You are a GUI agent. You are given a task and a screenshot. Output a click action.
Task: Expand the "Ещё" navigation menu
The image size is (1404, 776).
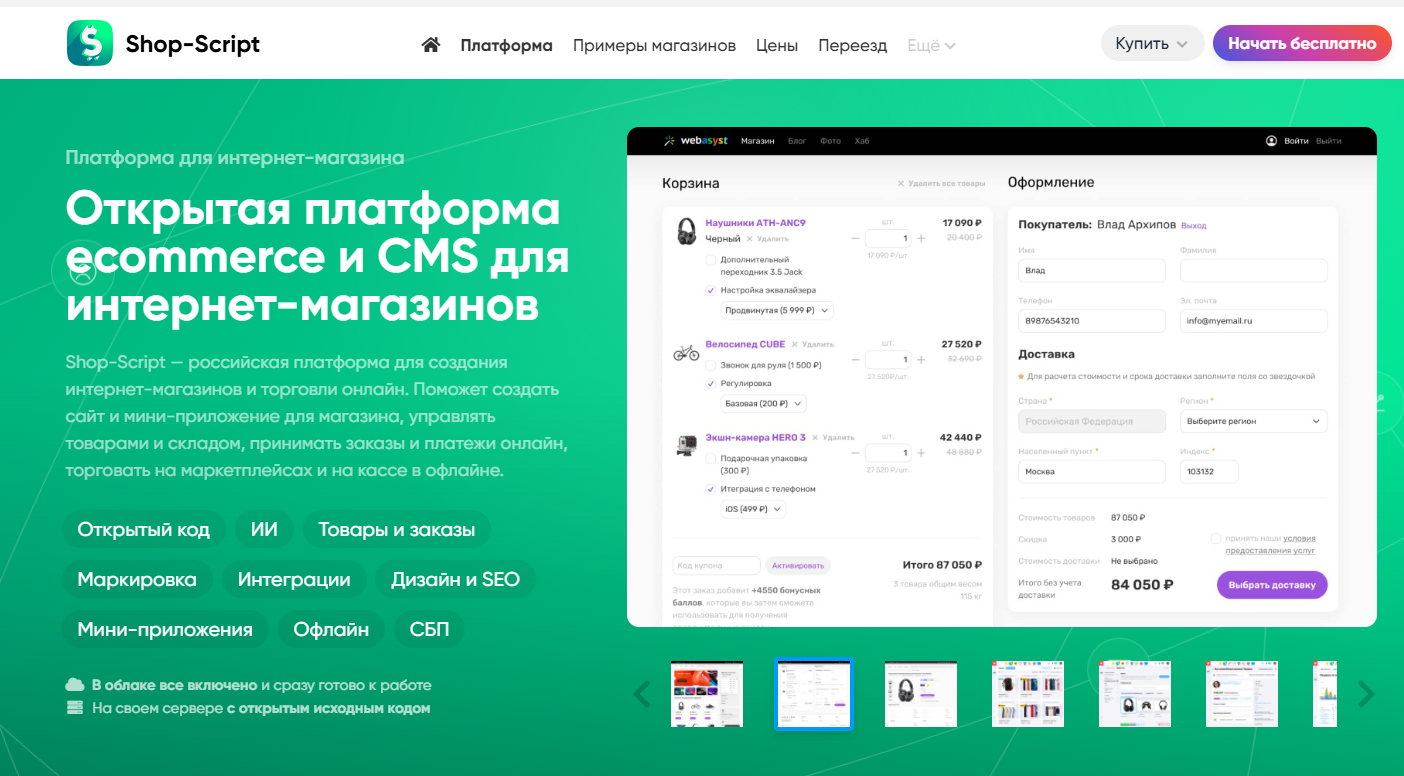pos(931,45)
